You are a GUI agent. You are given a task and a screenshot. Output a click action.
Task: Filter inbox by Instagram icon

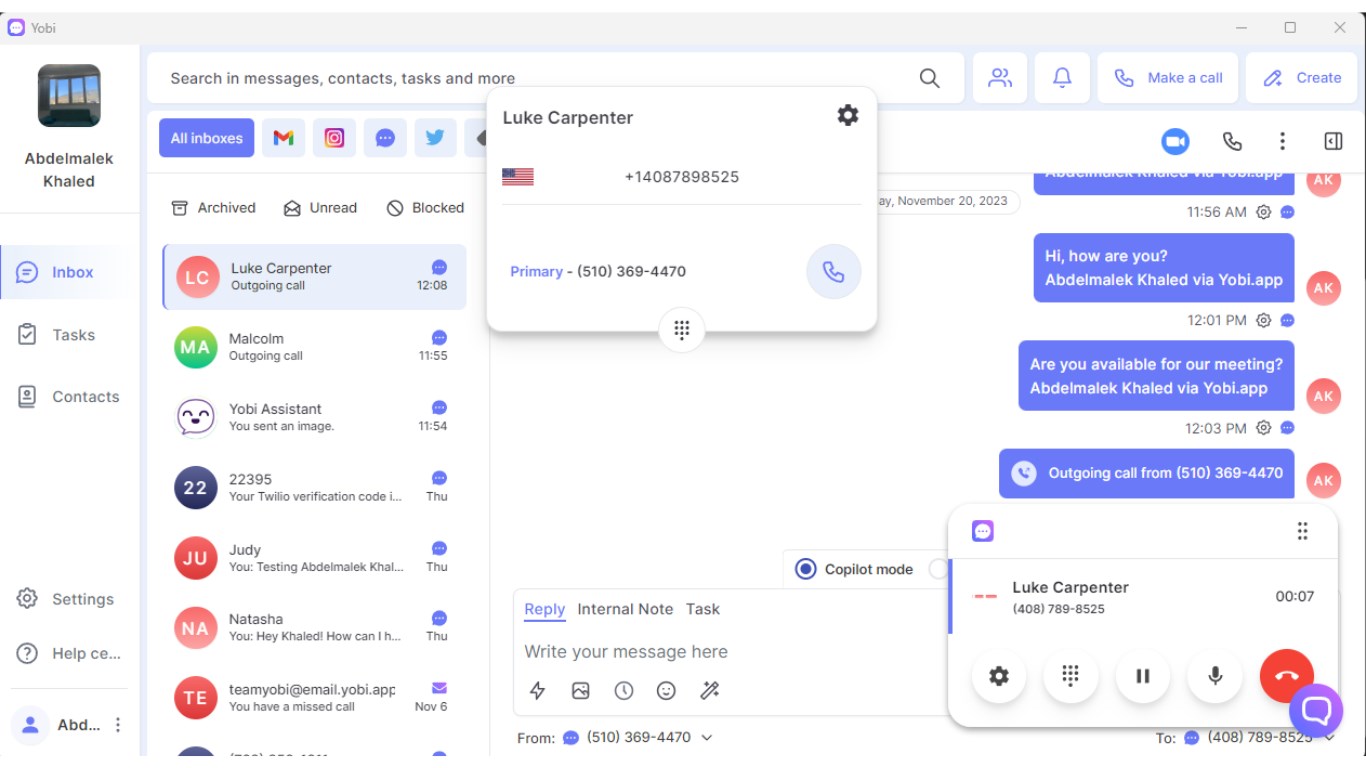click(x=334, y=138)
